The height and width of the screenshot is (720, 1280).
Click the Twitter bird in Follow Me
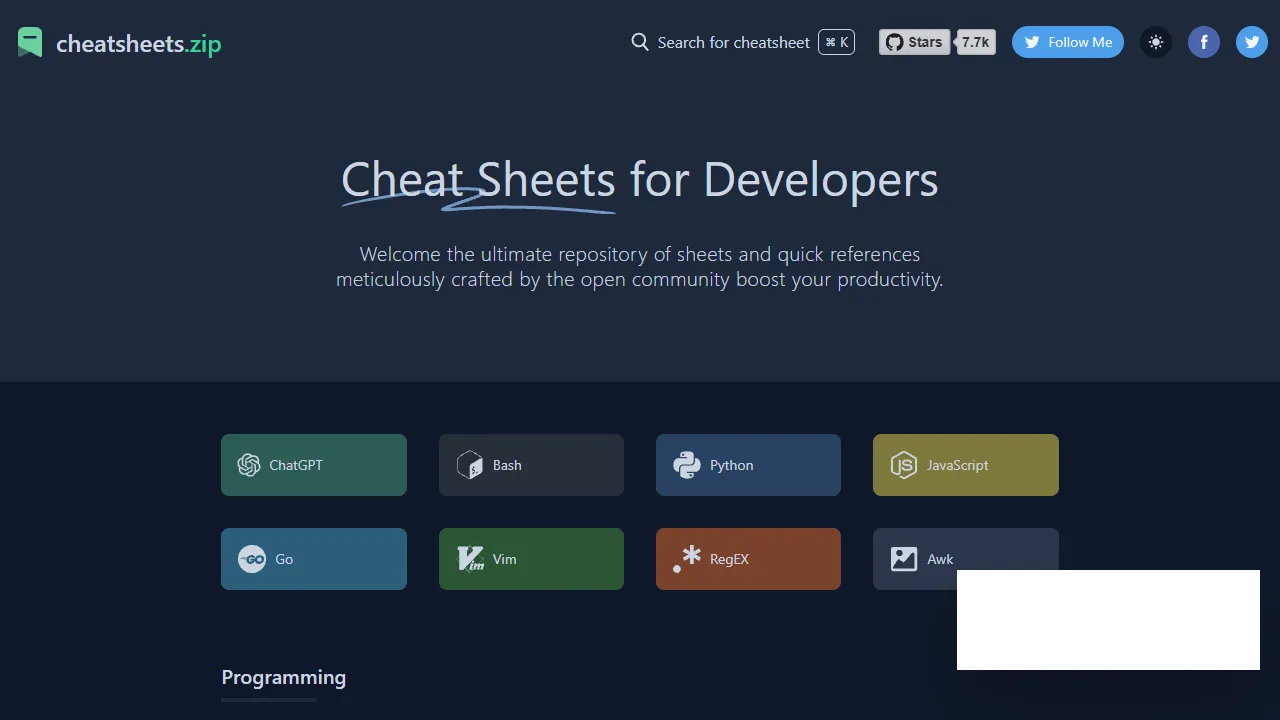tap(1032, 42)
